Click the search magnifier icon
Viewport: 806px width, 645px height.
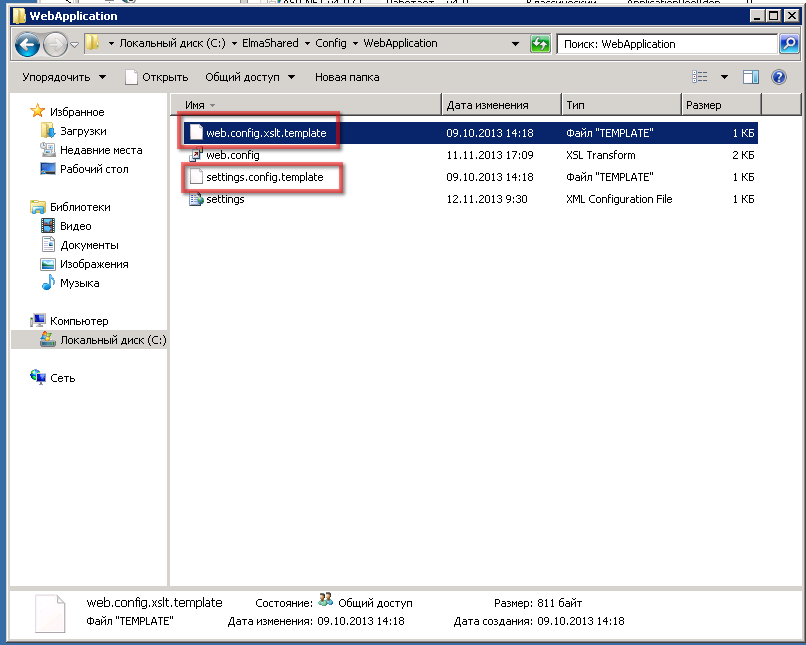click(x=789, y=44)
